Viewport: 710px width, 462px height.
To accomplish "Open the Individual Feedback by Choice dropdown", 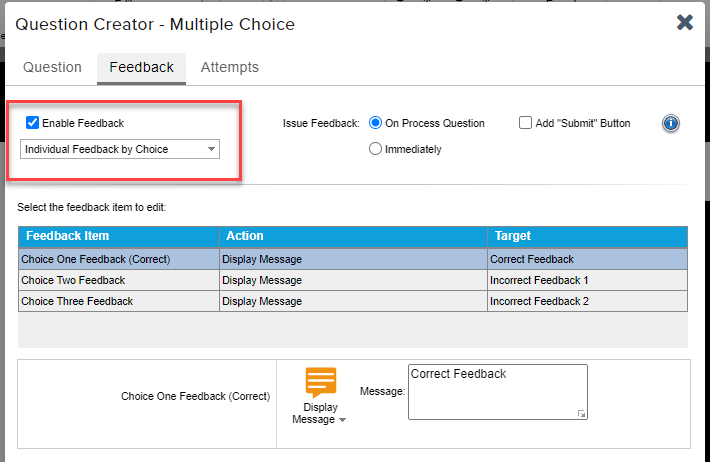I will pos(120,149).
